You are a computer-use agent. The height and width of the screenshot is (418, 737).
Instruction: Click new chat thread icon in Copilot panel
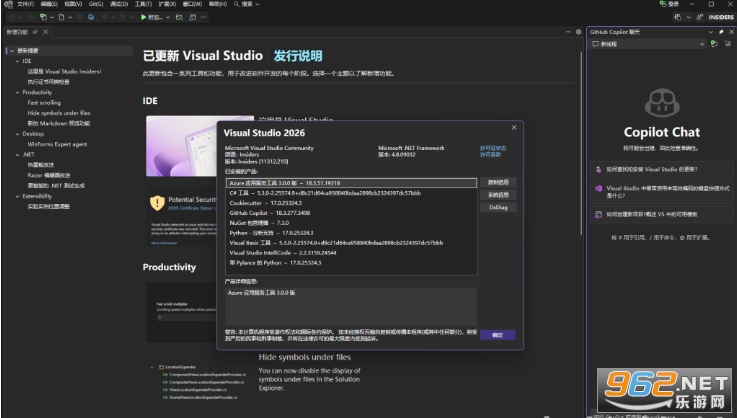point(714,44)
